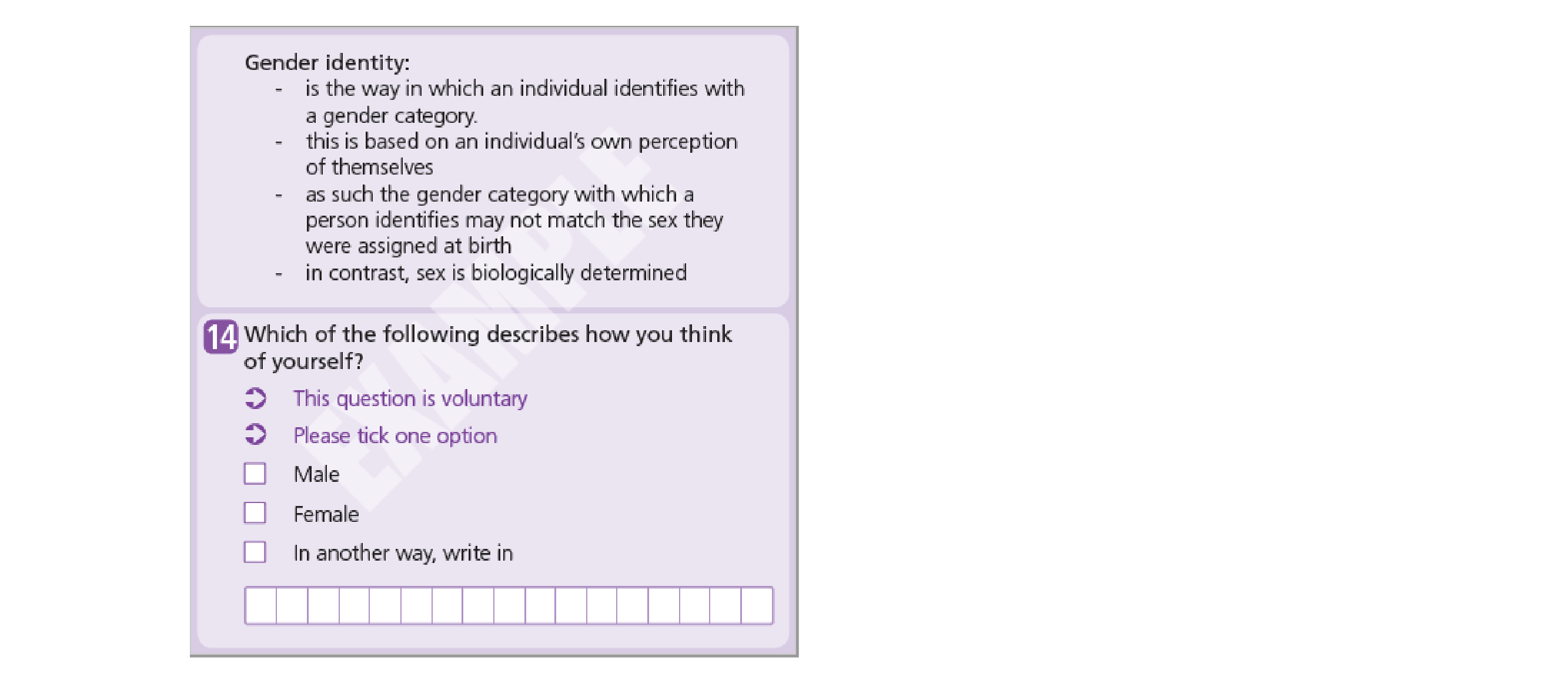1568x677 pixels.
Task: Click the 'This question is voluntary' text
Action: [x=410, y=399]
